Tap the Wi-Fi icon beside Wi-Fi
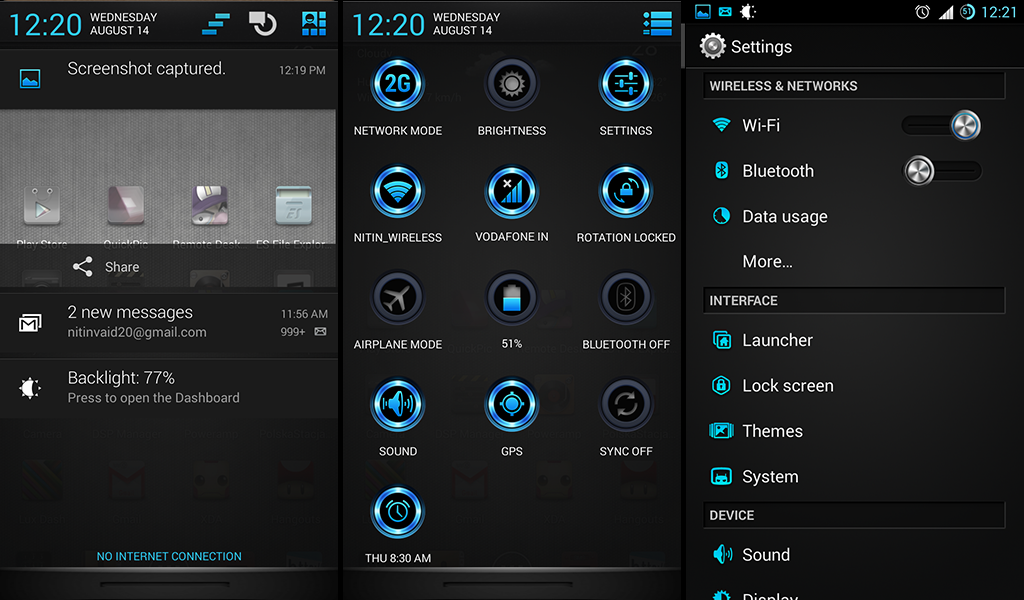Image resolution: width=1024 pixels, height=600 pixels. coord(722,125)
